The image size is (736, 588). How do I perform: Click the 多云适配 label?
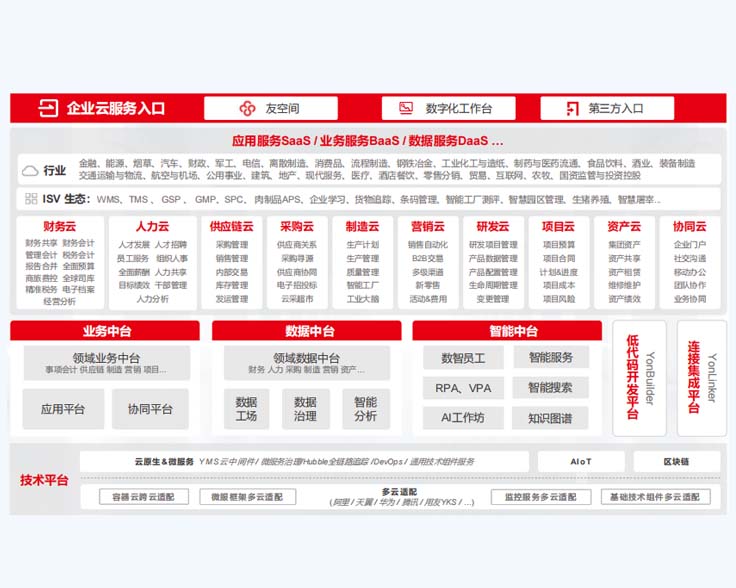click(399, 491)
